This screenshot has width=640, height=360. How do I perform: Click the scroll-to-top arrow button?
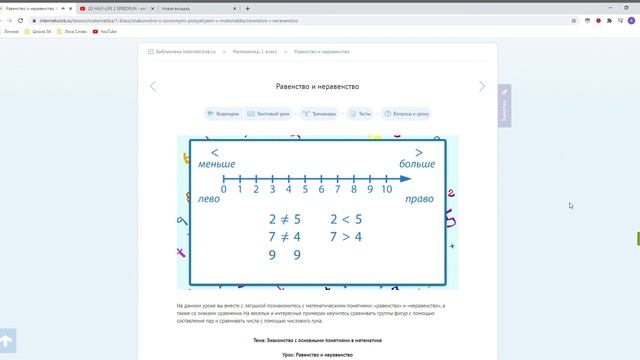click(7, 340)
